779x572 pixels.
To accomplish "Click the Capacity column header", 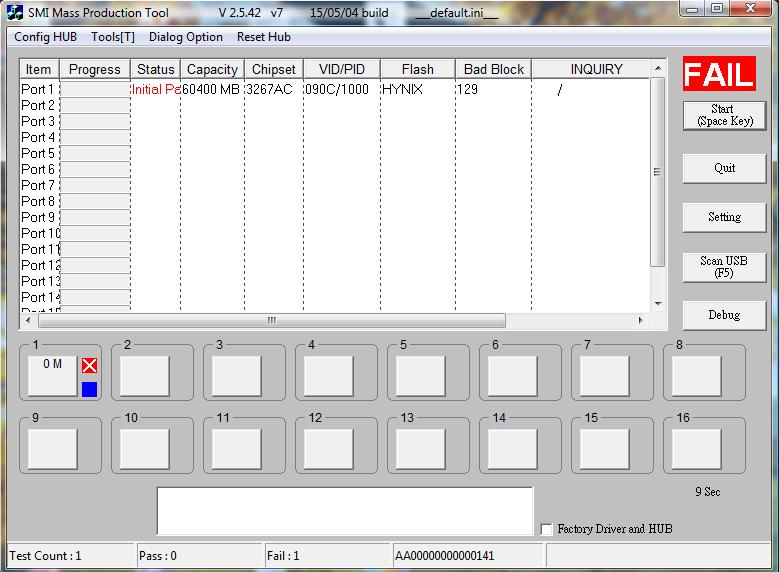I will [213, 69].
